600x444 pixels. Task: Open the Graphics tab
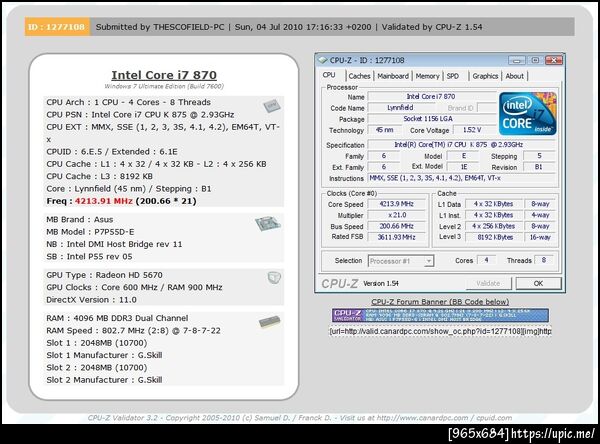coord(485,76)
